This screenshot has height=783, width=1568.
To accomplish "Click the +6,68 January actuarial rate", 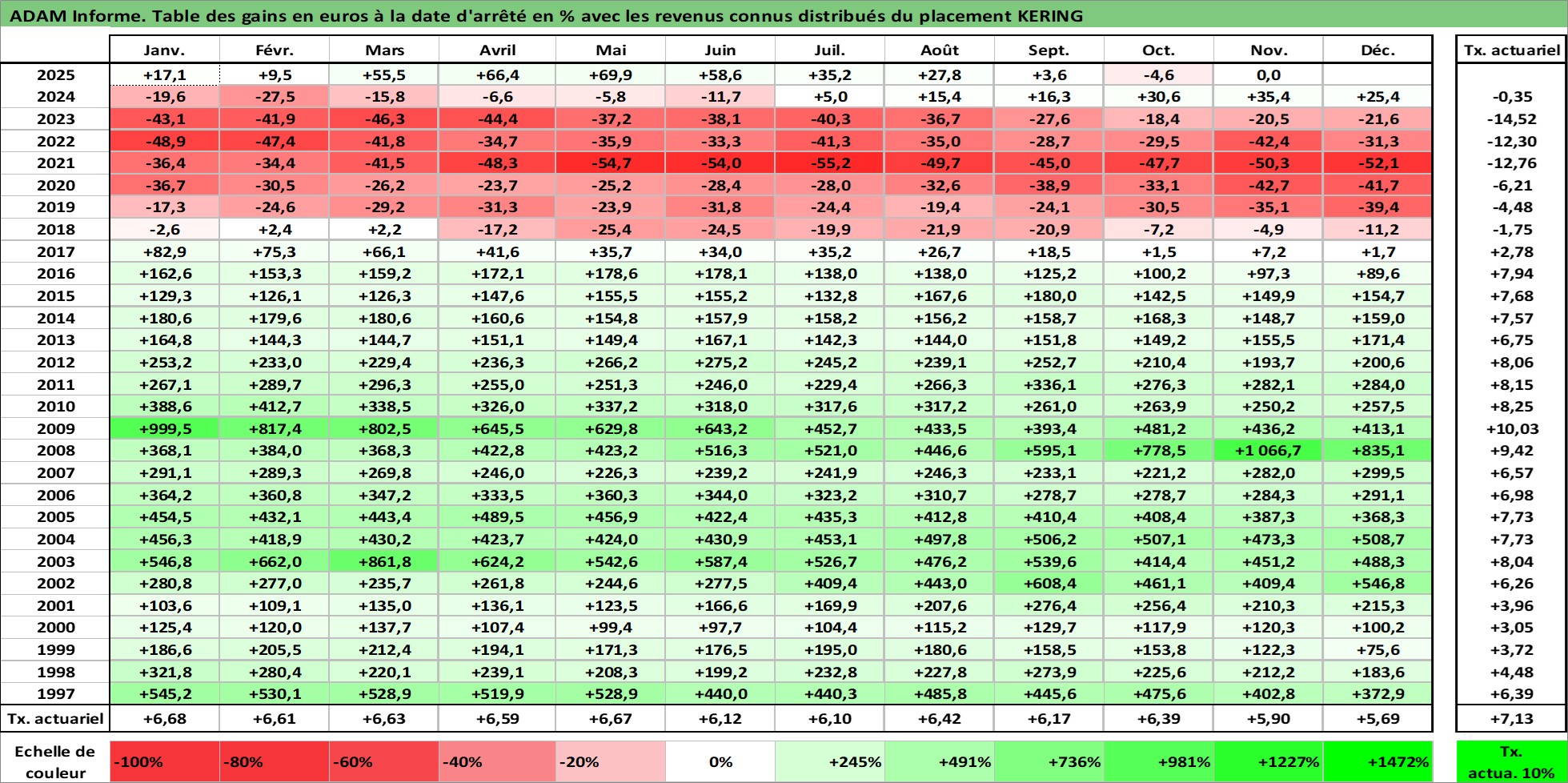I will click(x=164, y=718).
